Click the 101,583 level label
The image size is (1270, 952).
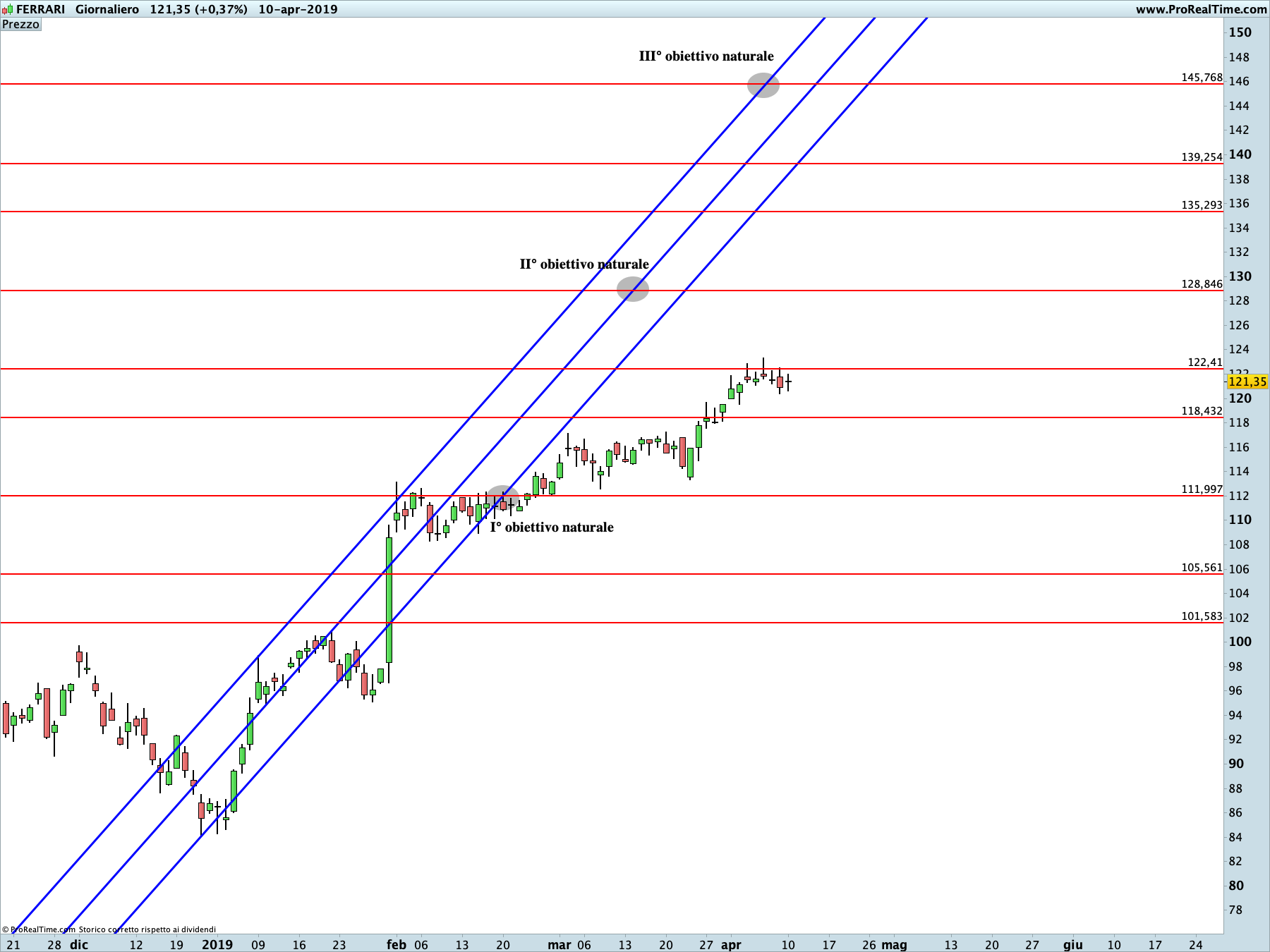pos(1202,616)
